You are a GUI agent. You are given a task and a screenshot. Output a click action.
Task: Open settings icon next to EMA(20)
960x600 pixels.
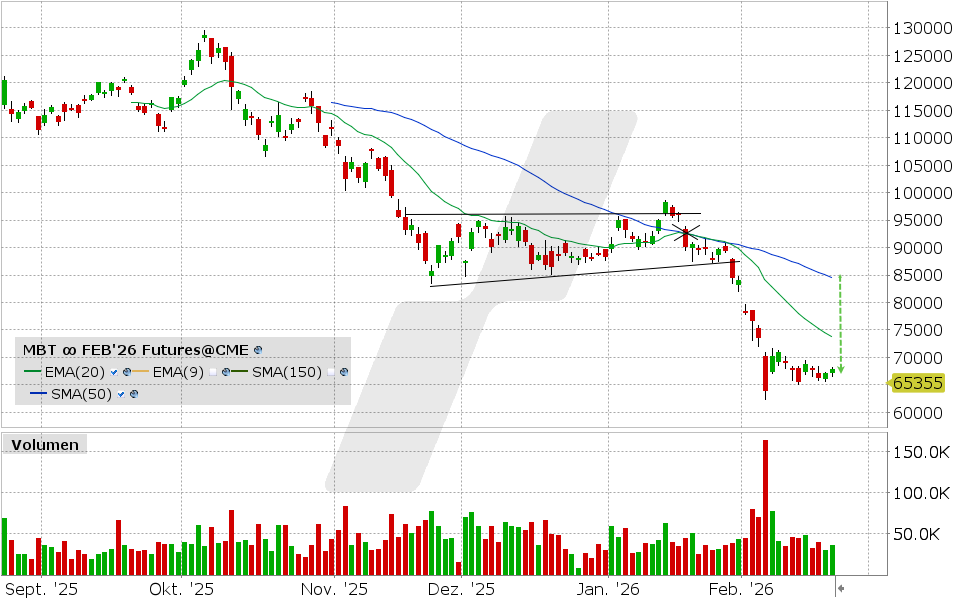(127, 372)
